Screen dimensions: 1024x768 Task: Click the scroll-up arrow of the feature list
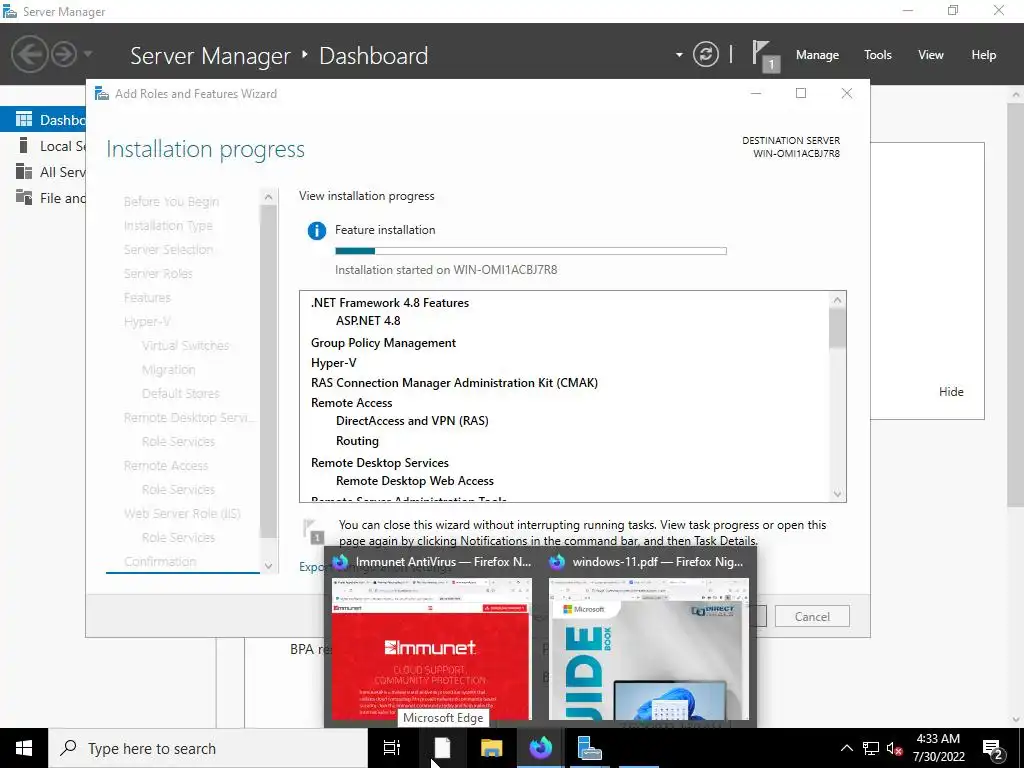pos(837,300)
